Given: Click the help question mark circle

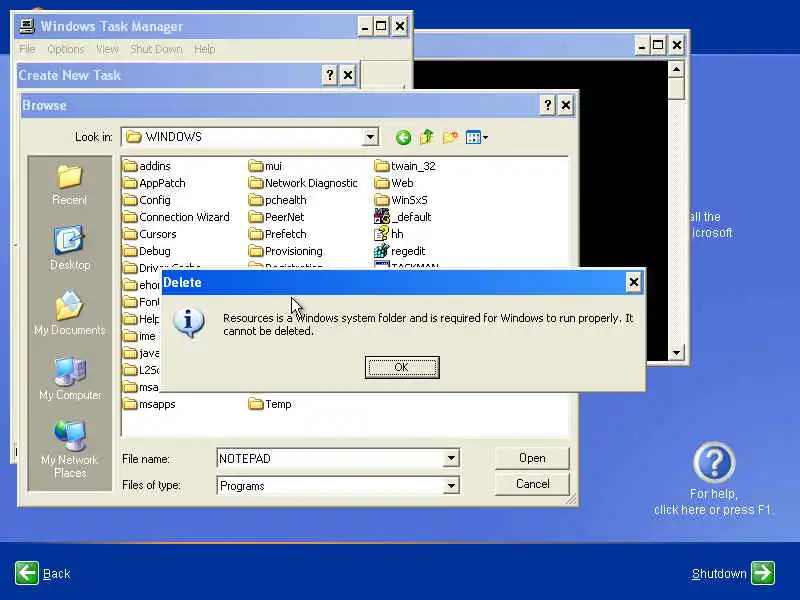Looking at the screenshot, I should pos(714,463).
